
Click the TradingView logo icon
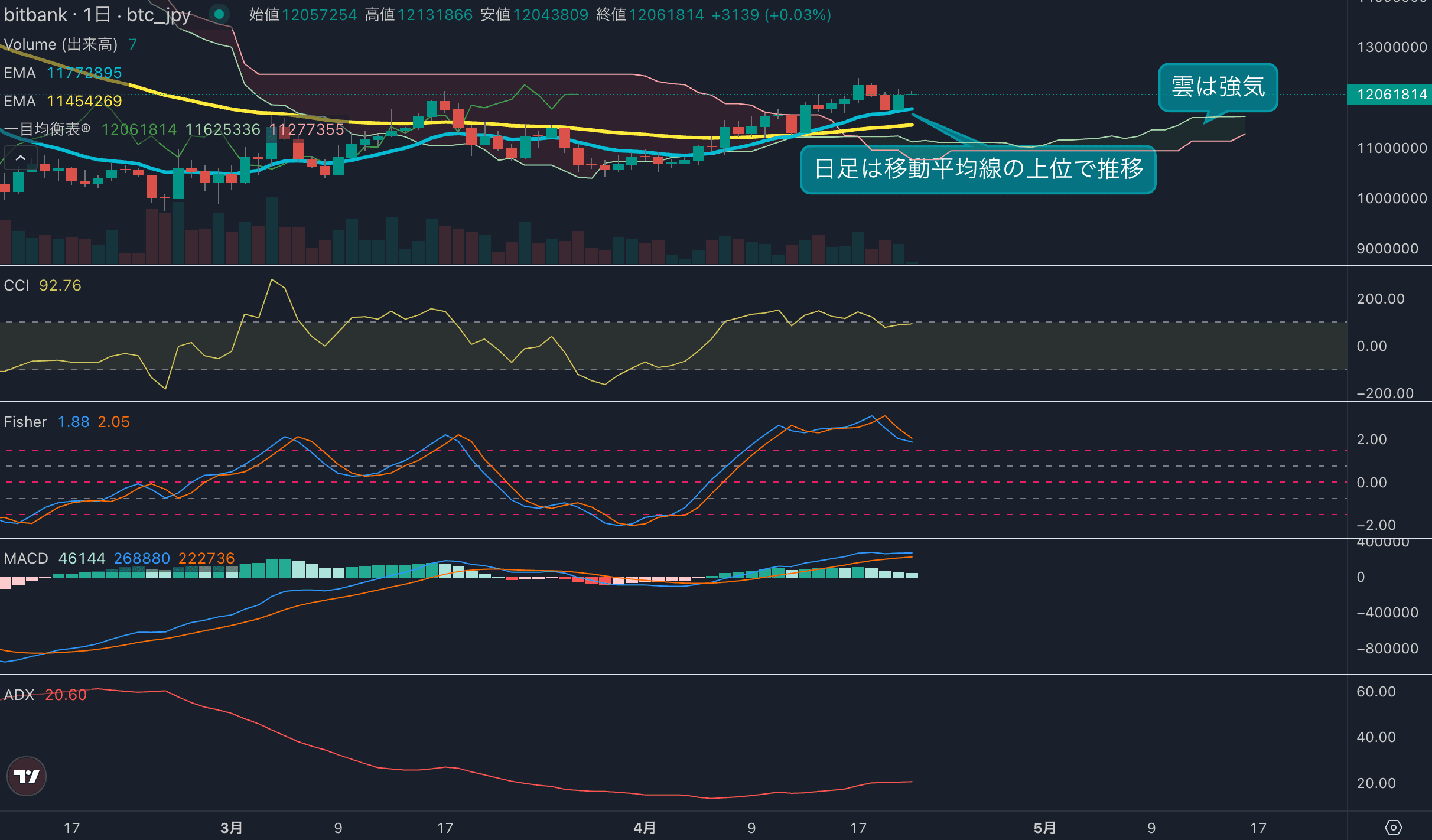click(x=27, y=776)
